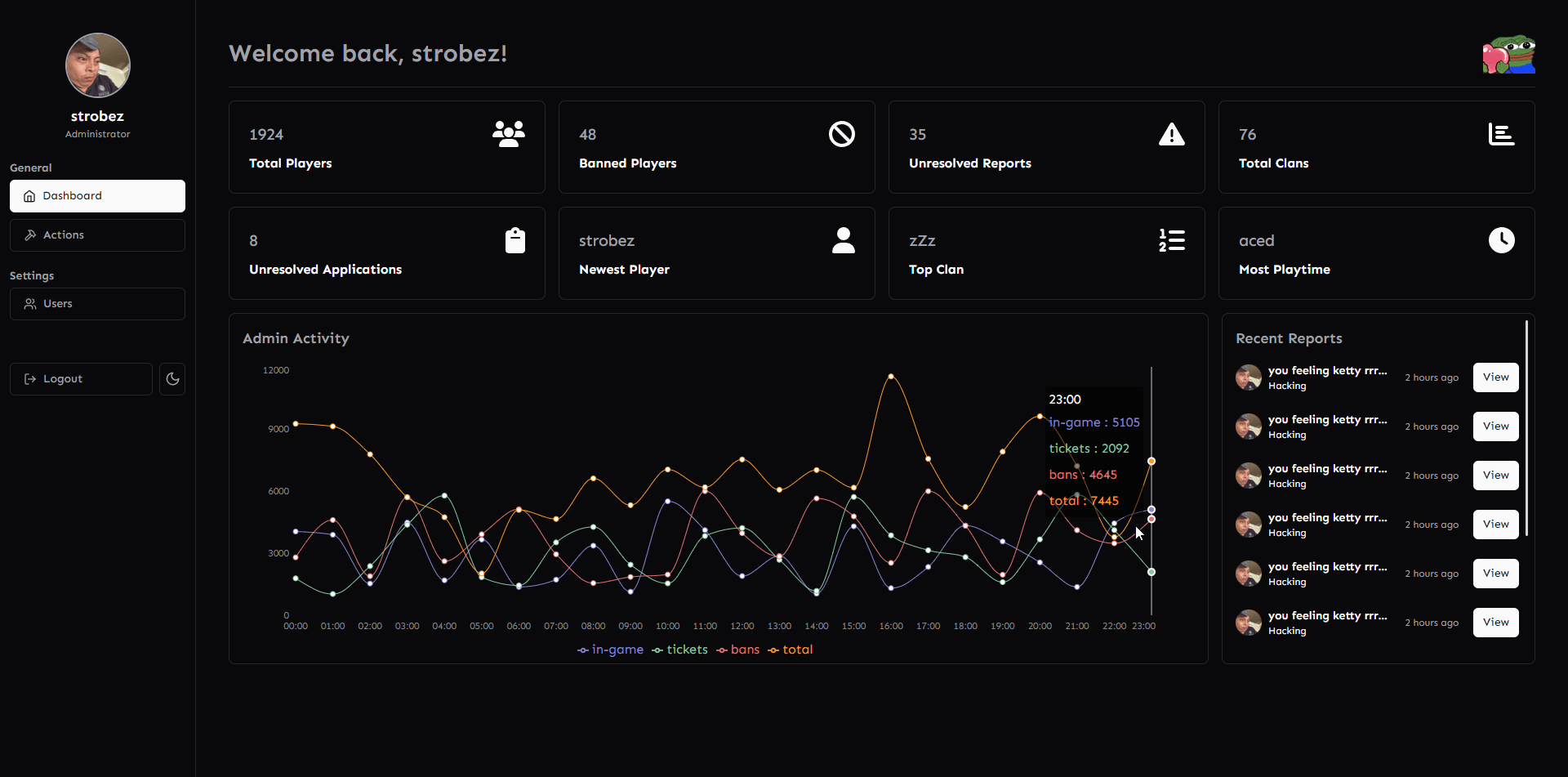
Task: Click the 12:00 x-axis label
Action: [x=742, y=626]
